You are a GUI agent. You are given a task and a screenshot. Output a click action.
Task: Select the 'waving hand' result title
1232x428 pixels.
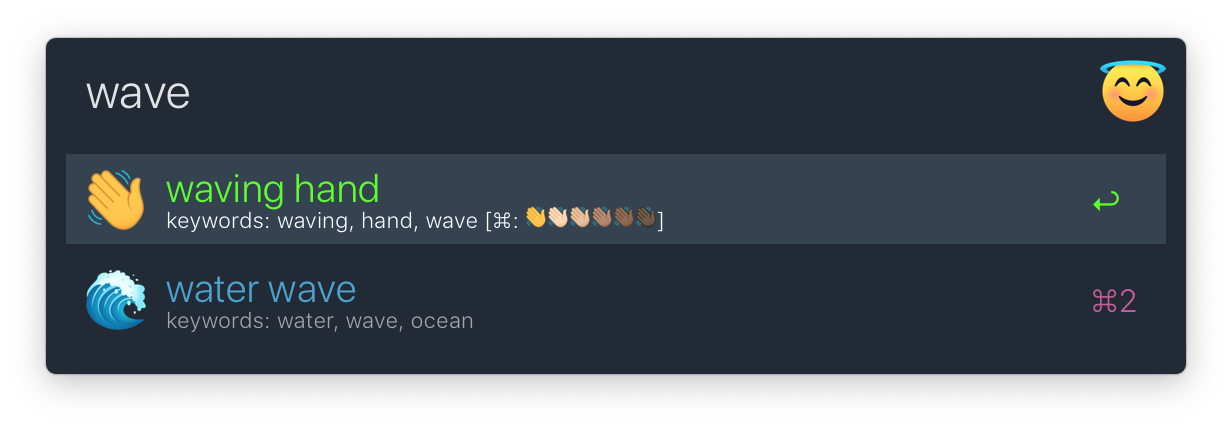[x=273, y=189]
